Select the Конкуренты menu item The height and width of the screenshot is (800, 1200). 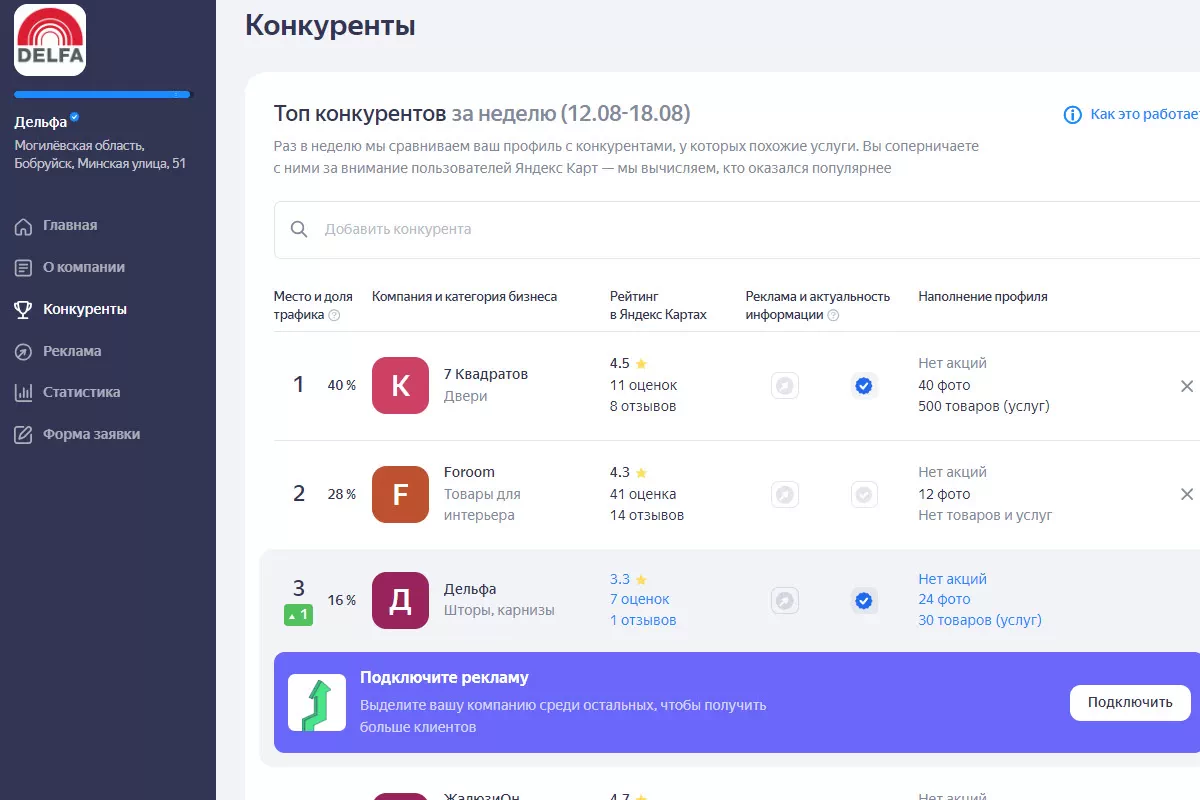[x=85, y=309]
